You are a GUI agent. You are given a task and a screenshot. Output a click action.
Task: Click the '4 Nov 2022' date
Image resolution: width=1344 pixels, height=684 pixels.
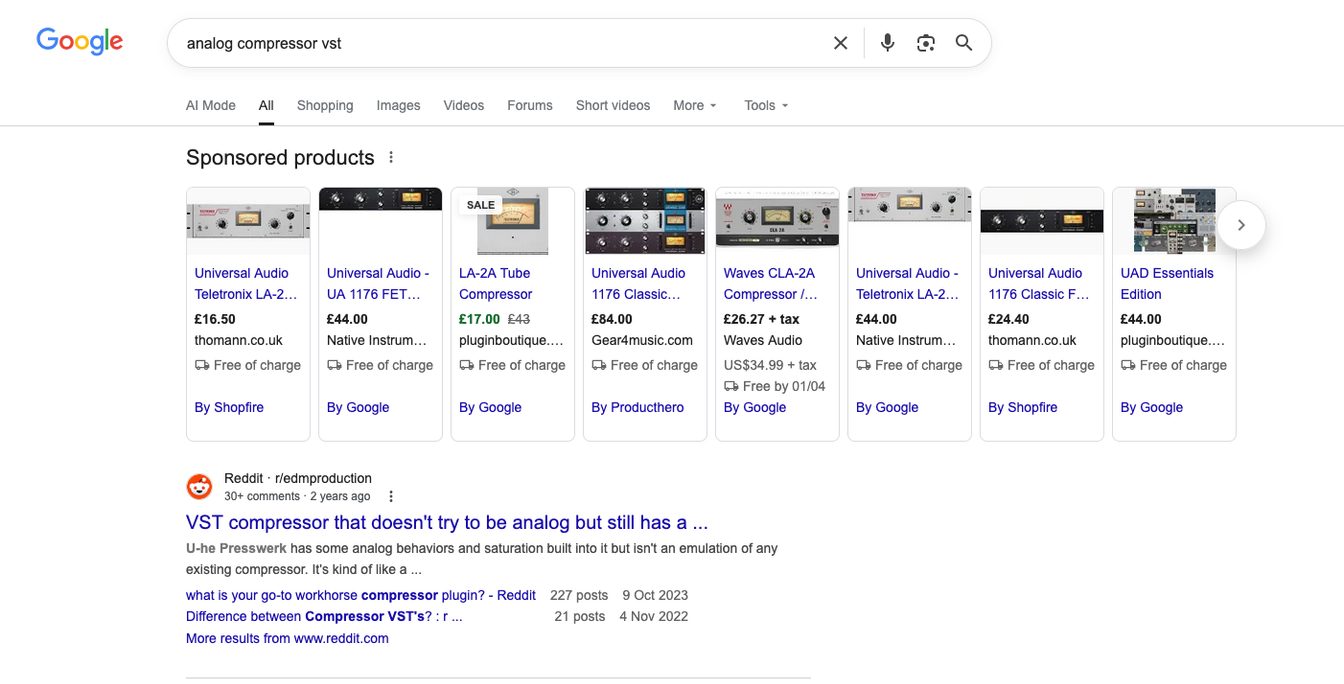654,616
